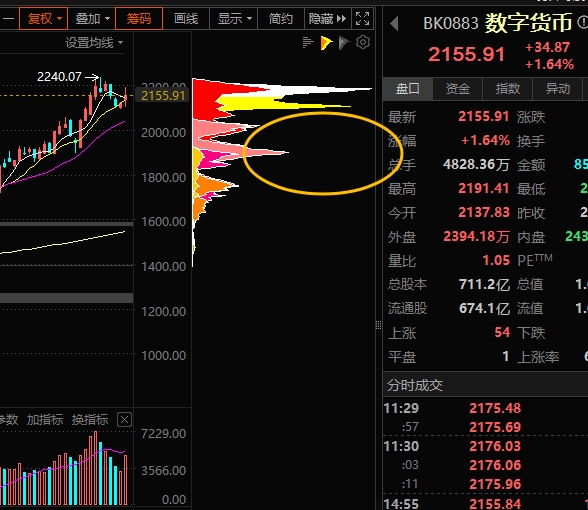Switch to the 盘口 tab
Screen dimensions: 588x510
click(408, 89)
